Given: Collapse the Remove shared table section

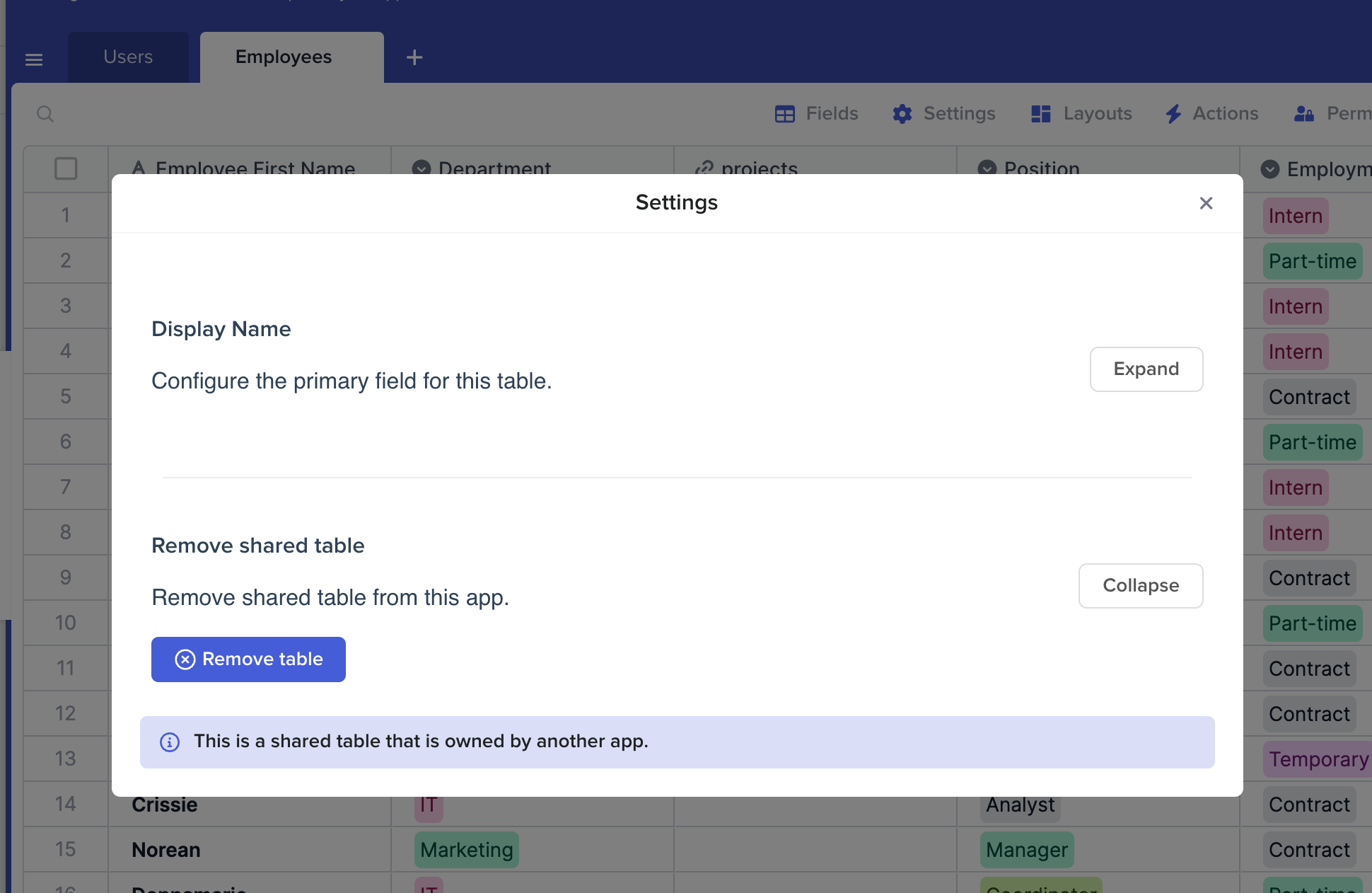Looking at the screenshot, I should tap(1140, 586).
